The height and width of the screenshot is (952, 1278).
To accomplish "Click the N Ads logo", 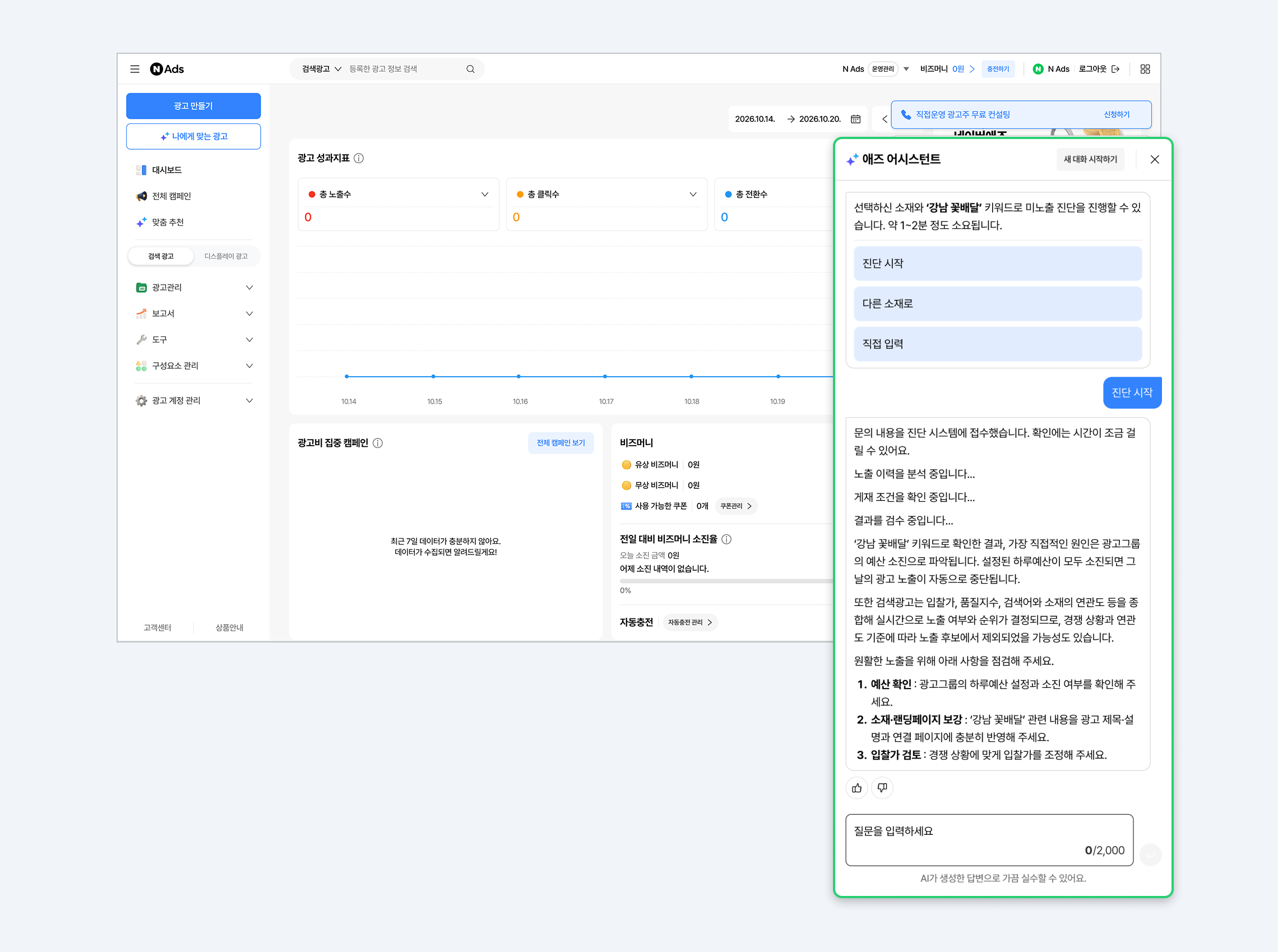I will click(166, 69).
